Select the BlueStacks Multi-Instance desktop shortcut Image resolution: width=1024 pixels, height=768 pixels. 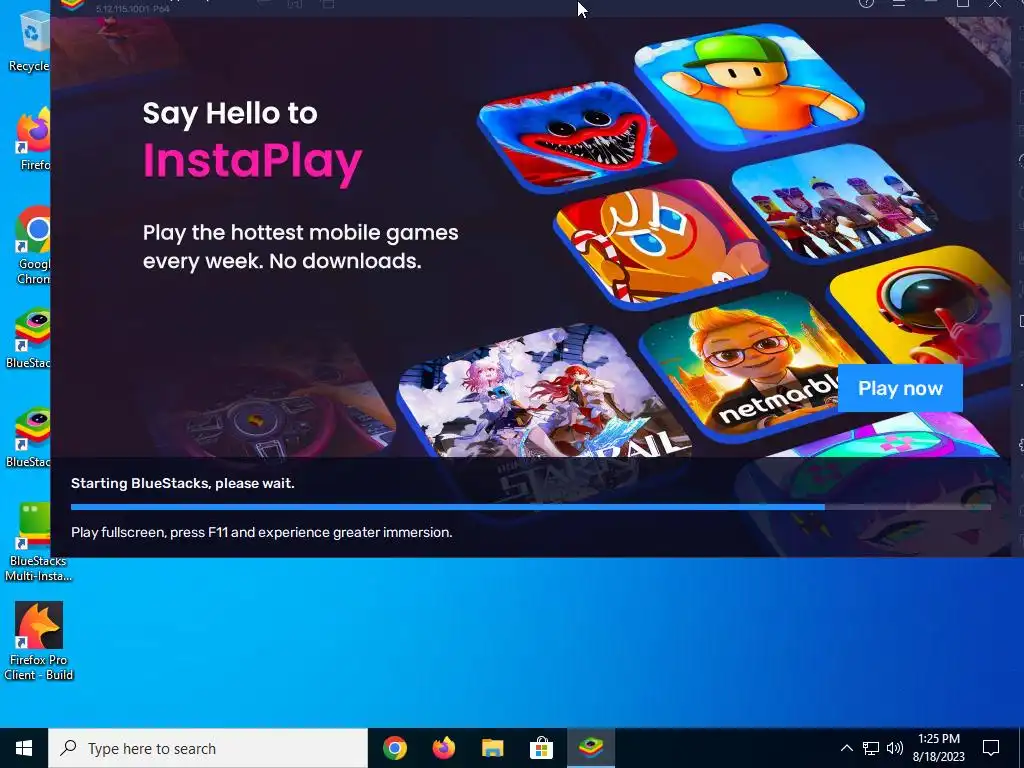coord(37,542)
